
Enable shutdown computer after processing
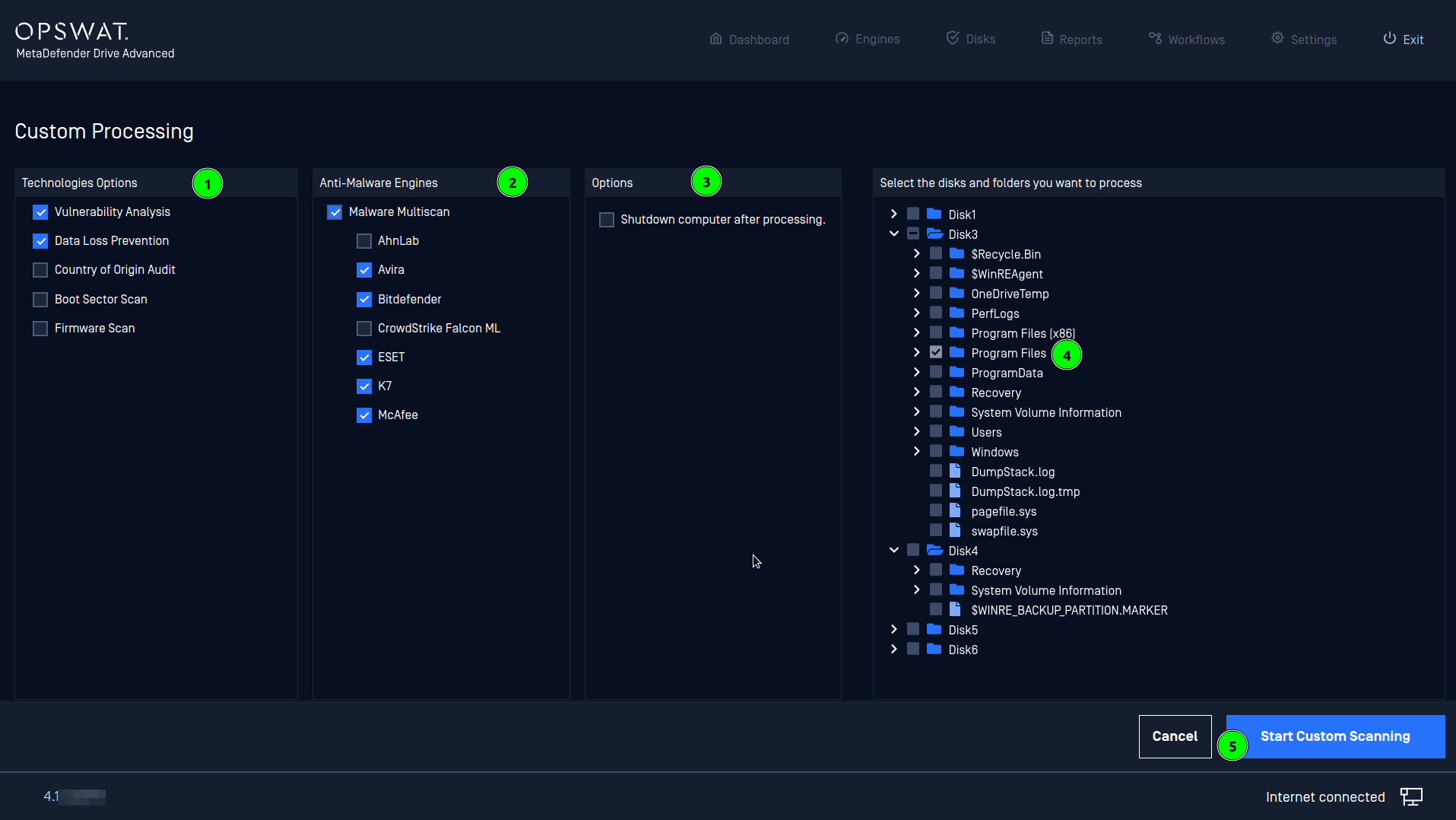click(607, 220)
